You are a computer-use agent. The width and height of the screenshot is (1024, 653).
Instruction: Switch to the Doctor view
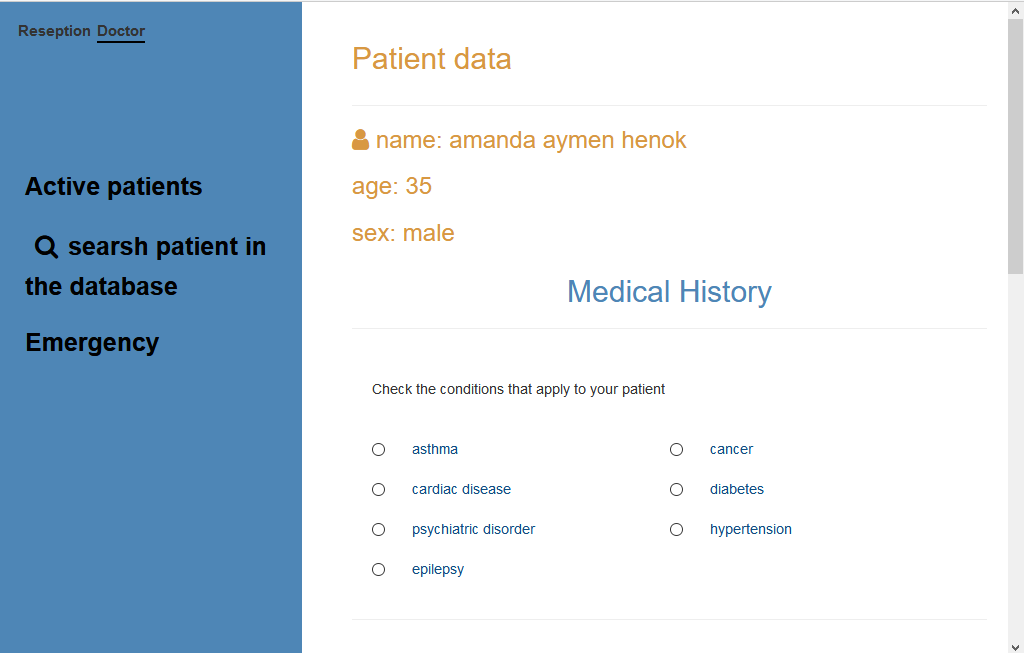point(120,31)
